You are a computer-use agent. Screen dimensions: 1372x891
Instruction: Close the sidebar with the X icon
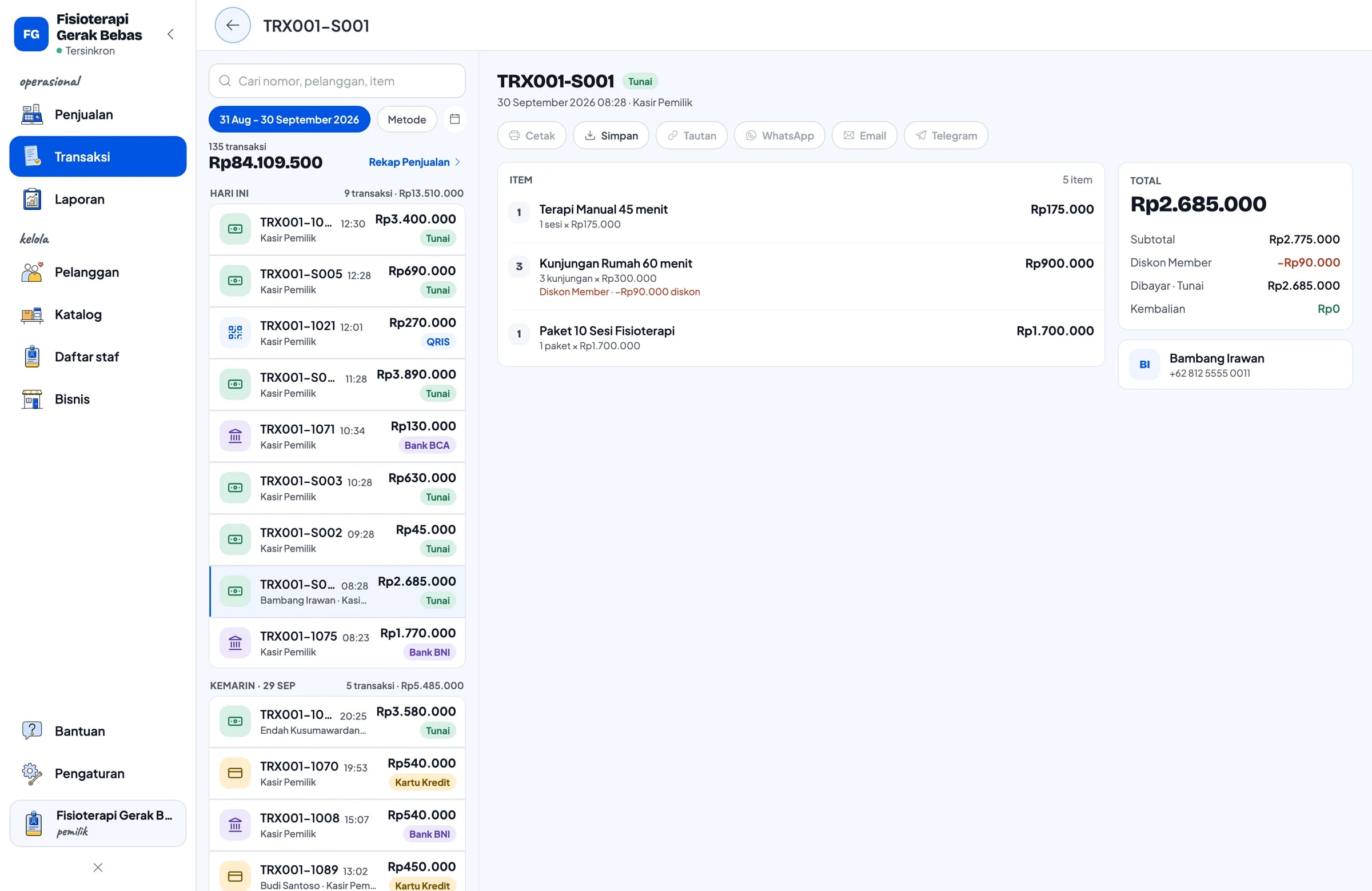point(98,868)
